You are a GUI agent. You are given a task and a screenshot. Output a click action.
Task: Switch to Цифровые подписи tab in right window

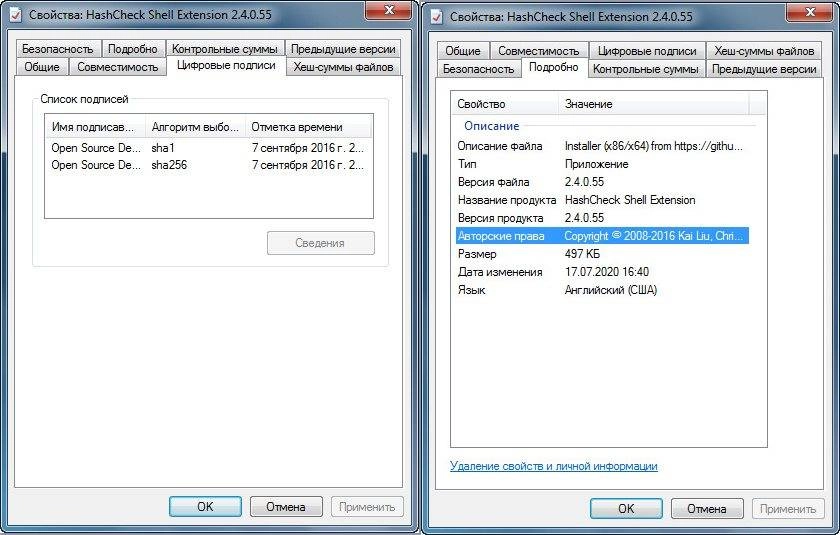647,51
